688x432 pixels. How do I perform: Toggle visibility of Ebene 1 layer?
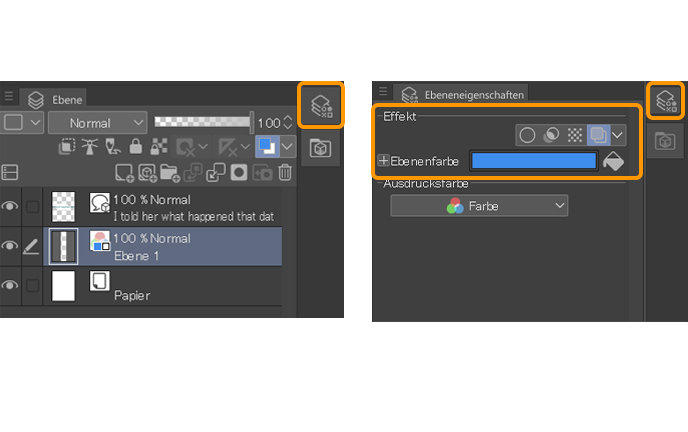(9, 246)
